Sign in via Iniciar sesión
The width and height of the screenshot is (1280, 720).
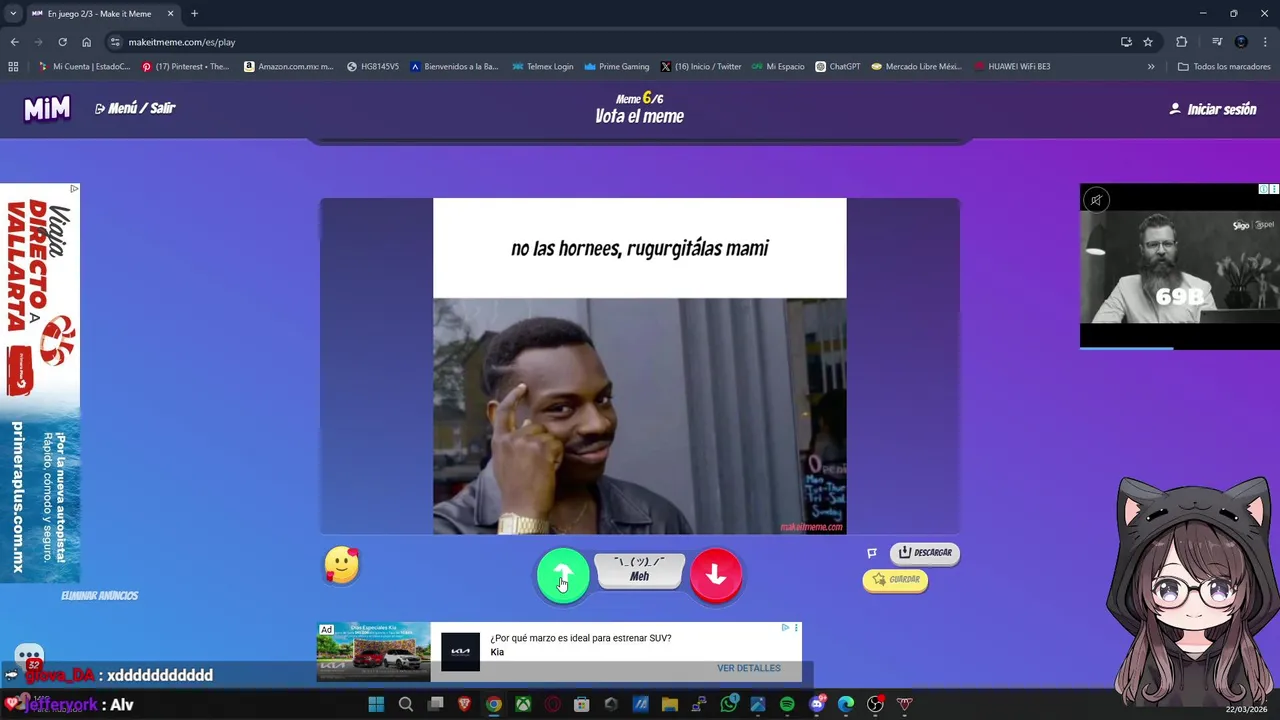[1213, 109]
